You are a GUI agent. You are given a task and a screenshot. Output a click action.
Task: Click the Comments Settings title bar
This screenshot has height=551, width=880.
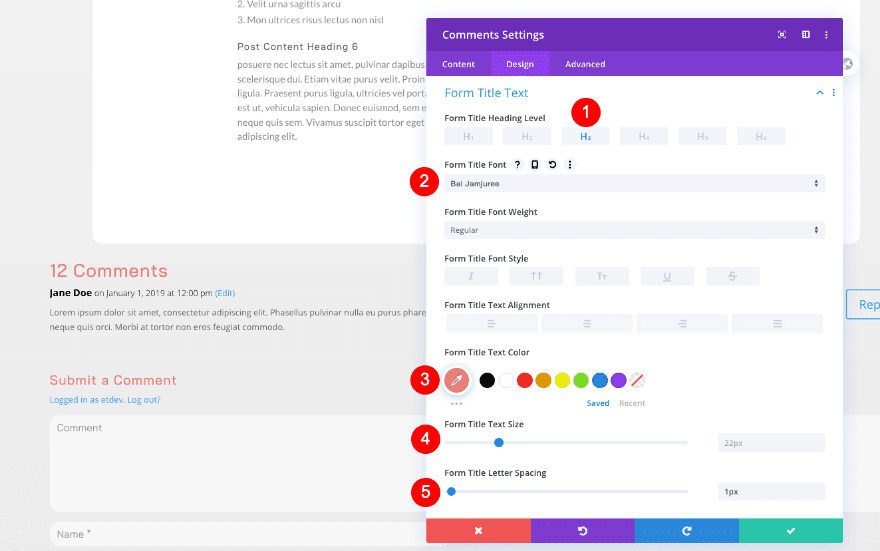[x=634, y=35]
